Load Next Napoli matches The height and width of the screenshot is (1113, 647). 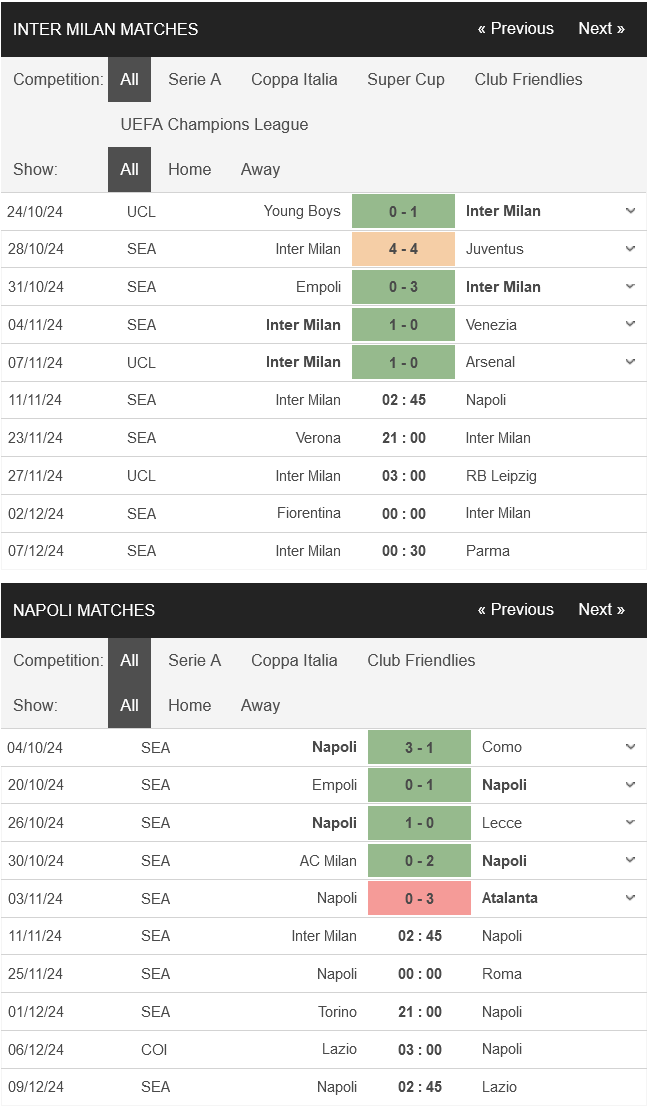pos(601,609)
